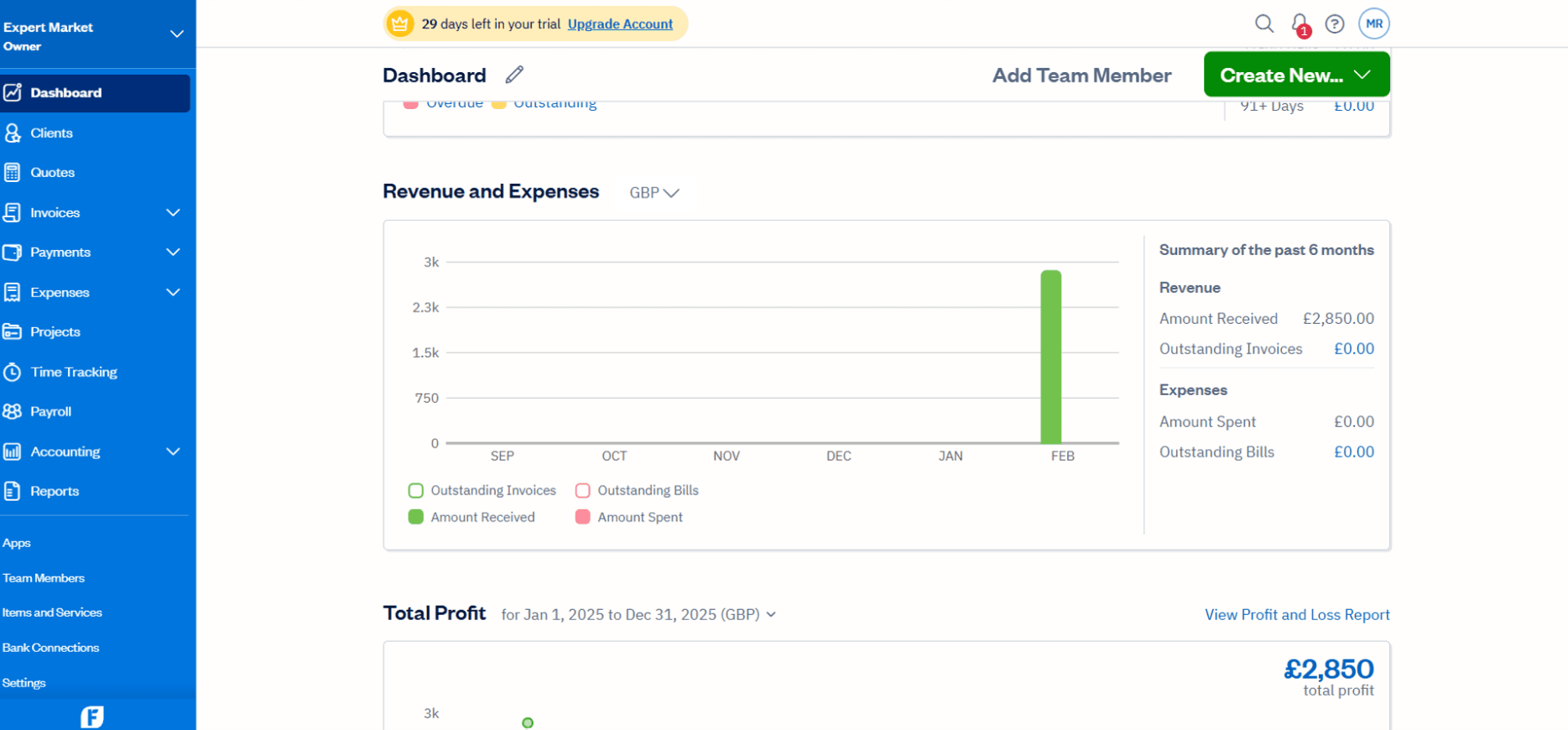Toggle Amount Received legend box
This screenshot has height=730, width=1568.
coord(415,517)
